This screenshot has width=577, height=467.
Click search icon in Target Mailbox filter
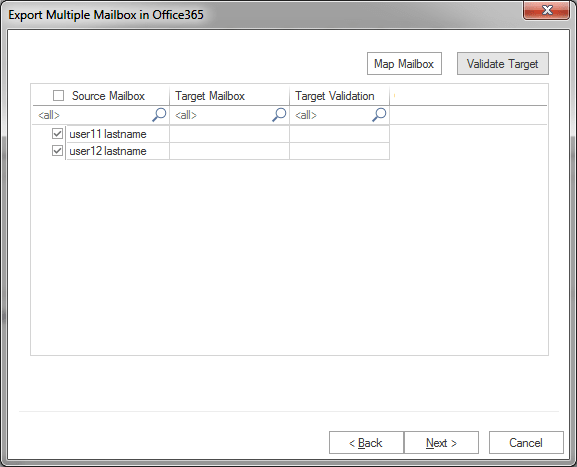[279, 115]
